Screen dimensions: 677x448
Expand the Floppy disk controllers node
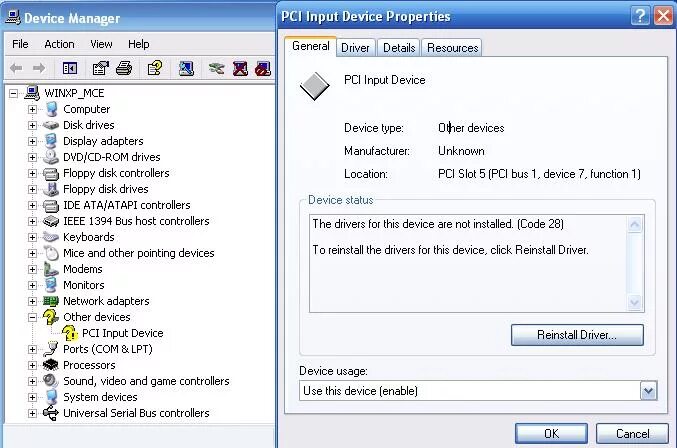[x=32, y=173]
